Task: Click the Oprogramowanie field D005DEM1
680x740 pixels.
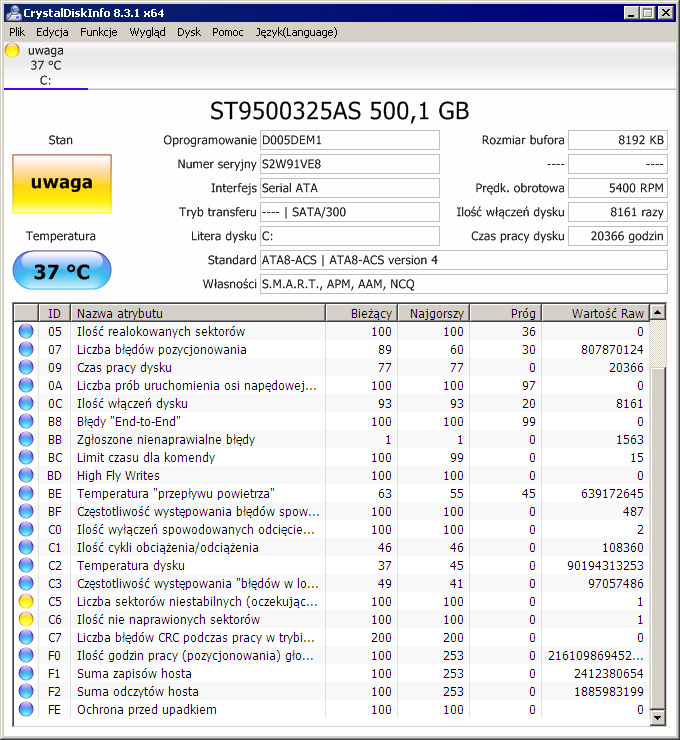Action: (x=350, y=140)
